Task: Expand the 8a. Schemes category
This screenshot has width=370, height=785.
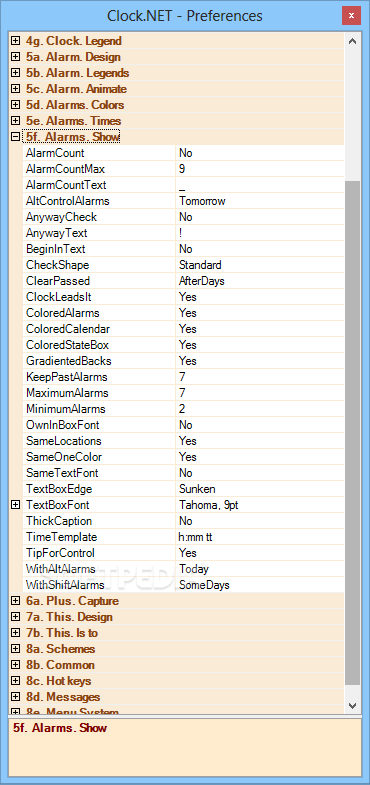Action: pyautogui.click(x=16, y=649)
